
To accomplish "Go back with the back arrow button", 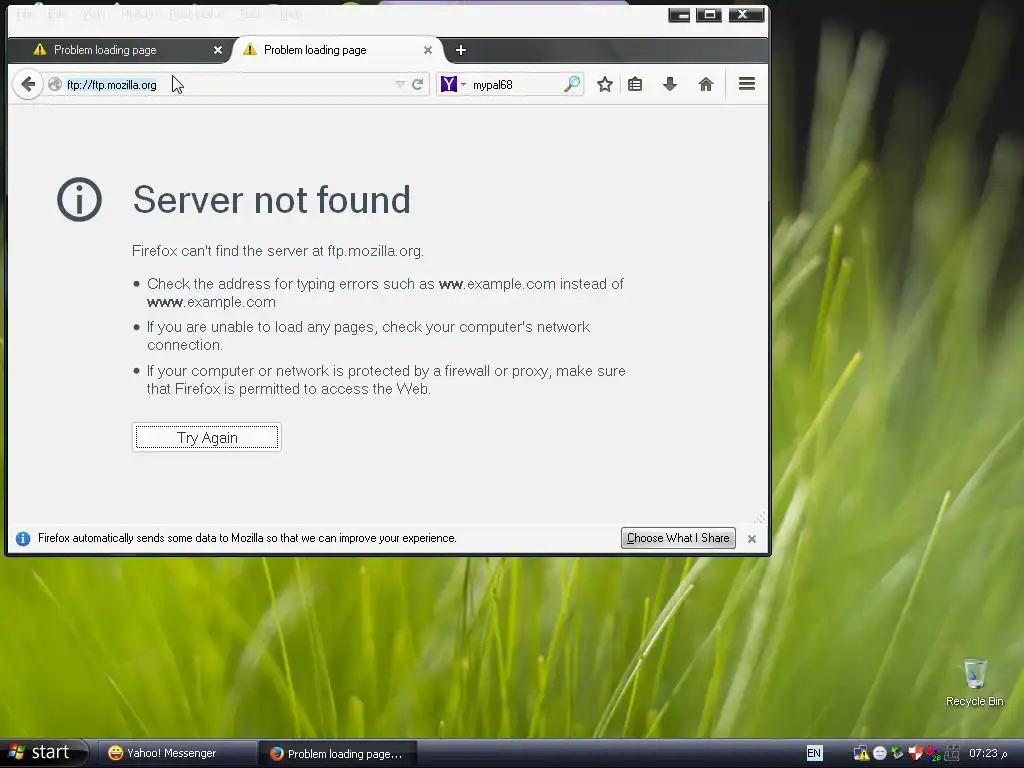I will click(x=27, y=84).
